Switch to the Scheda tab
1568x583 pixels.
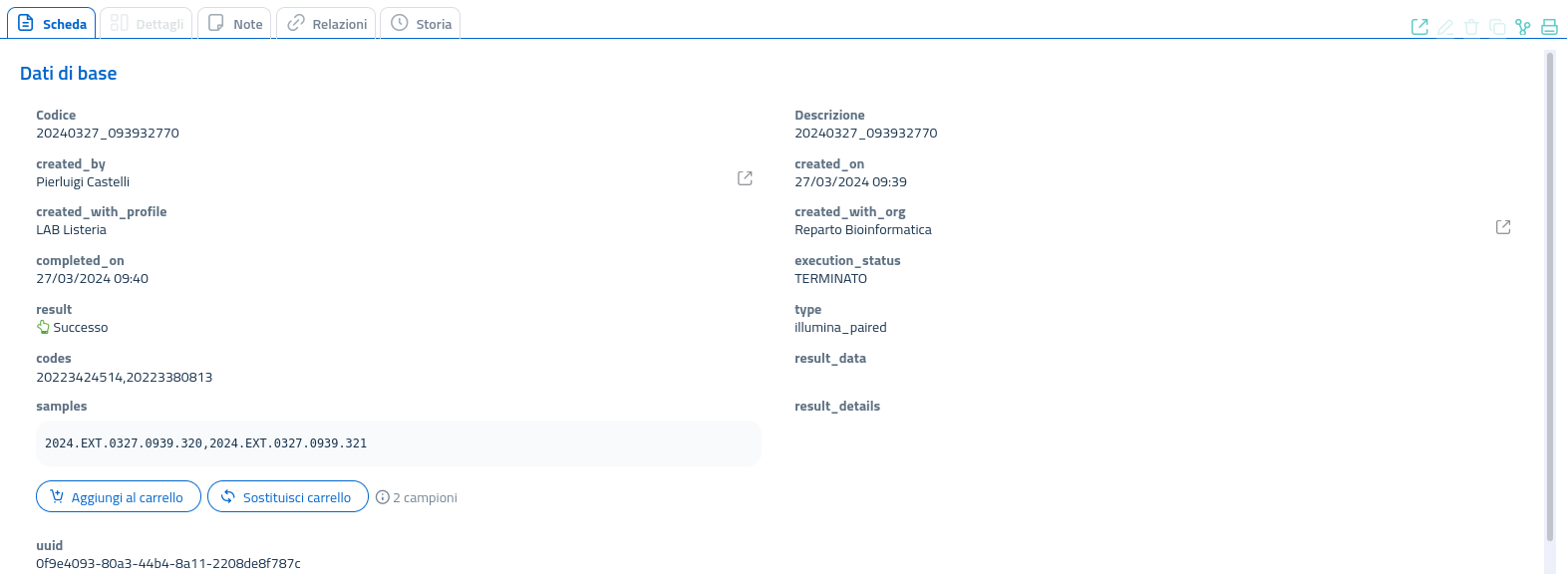click(52, 24)
